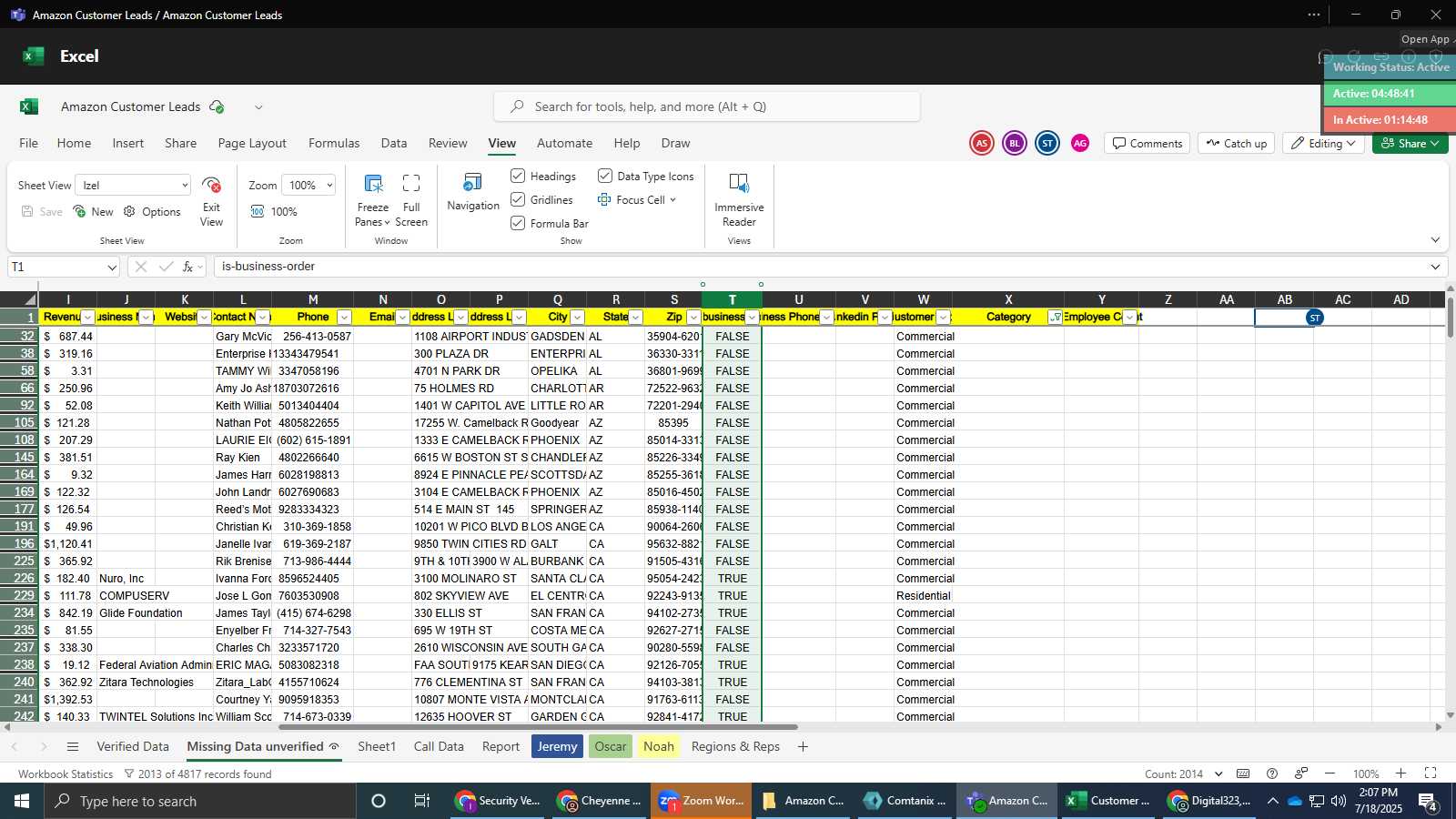Click the horizontal scrollbar thumb

click(x=538, y=727)
